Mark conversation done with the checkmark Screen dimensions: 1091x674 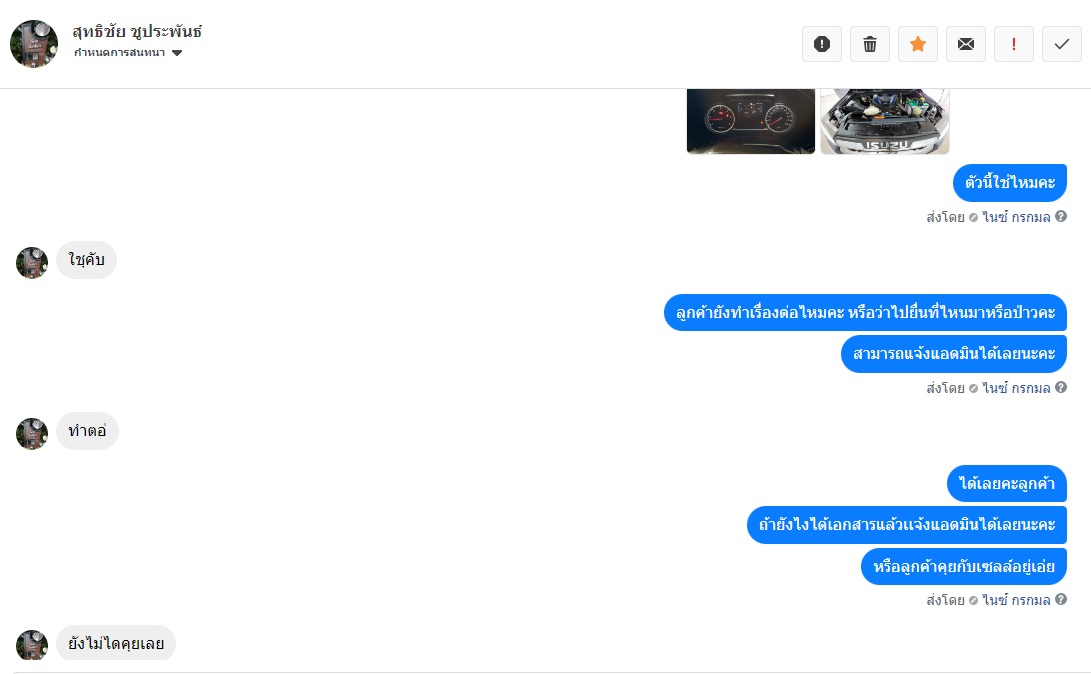1062,45
